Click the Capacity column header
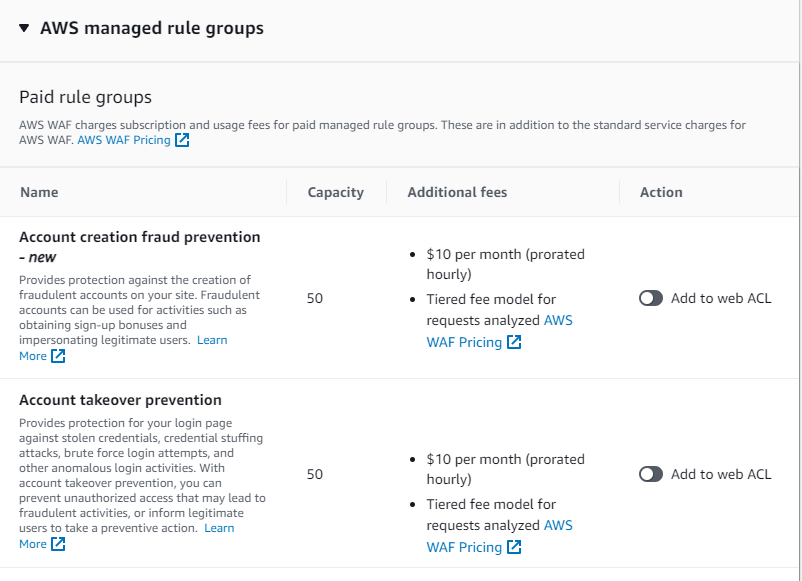802x581 pixels. coord(336,192)
